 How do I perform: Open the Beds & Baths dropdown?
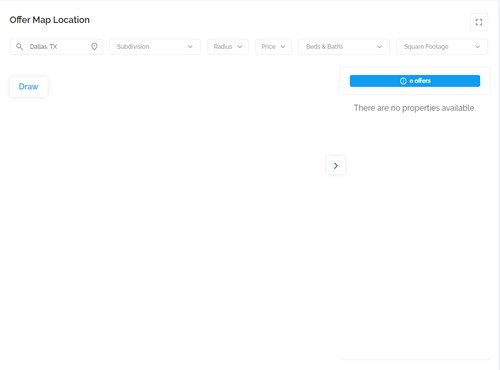click(x=344, y=47)
